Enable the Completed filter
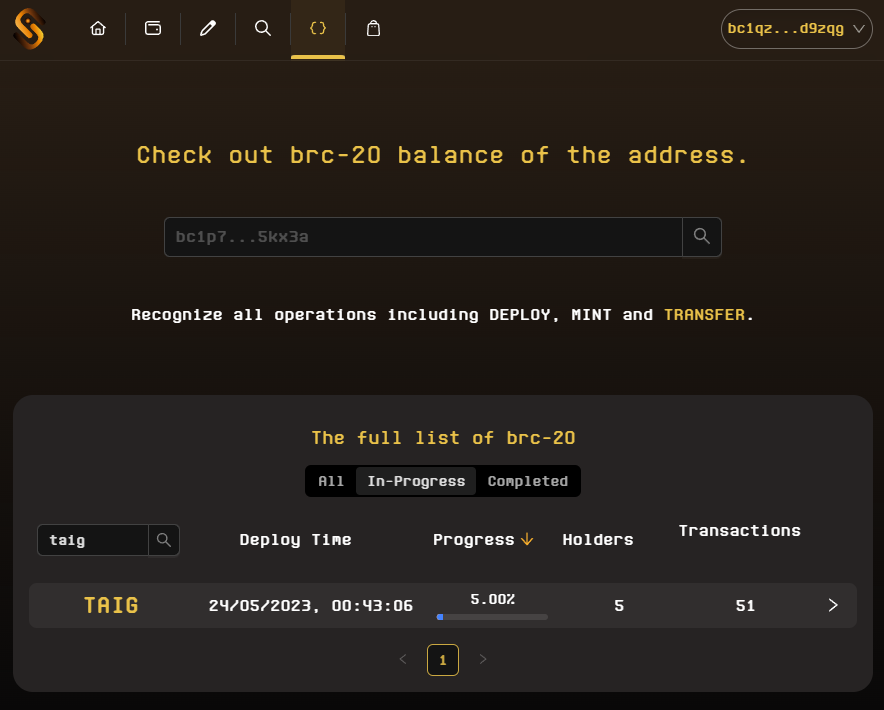Image resolution: width=884 pixels, height=710 pixels. pyautogui.click(x=528, y=481)
